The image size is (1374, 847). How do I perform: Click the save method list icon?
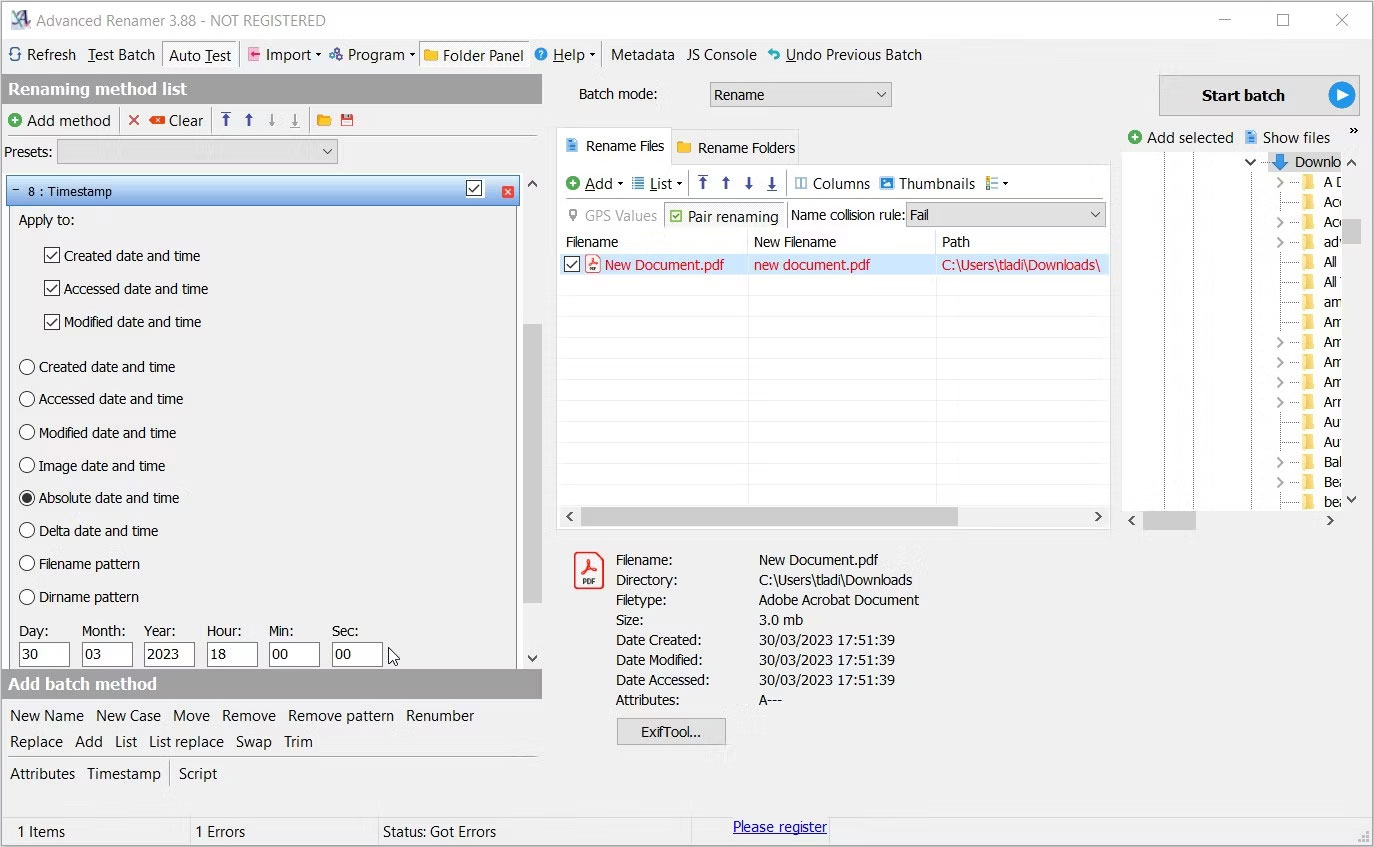pos(347,121)
